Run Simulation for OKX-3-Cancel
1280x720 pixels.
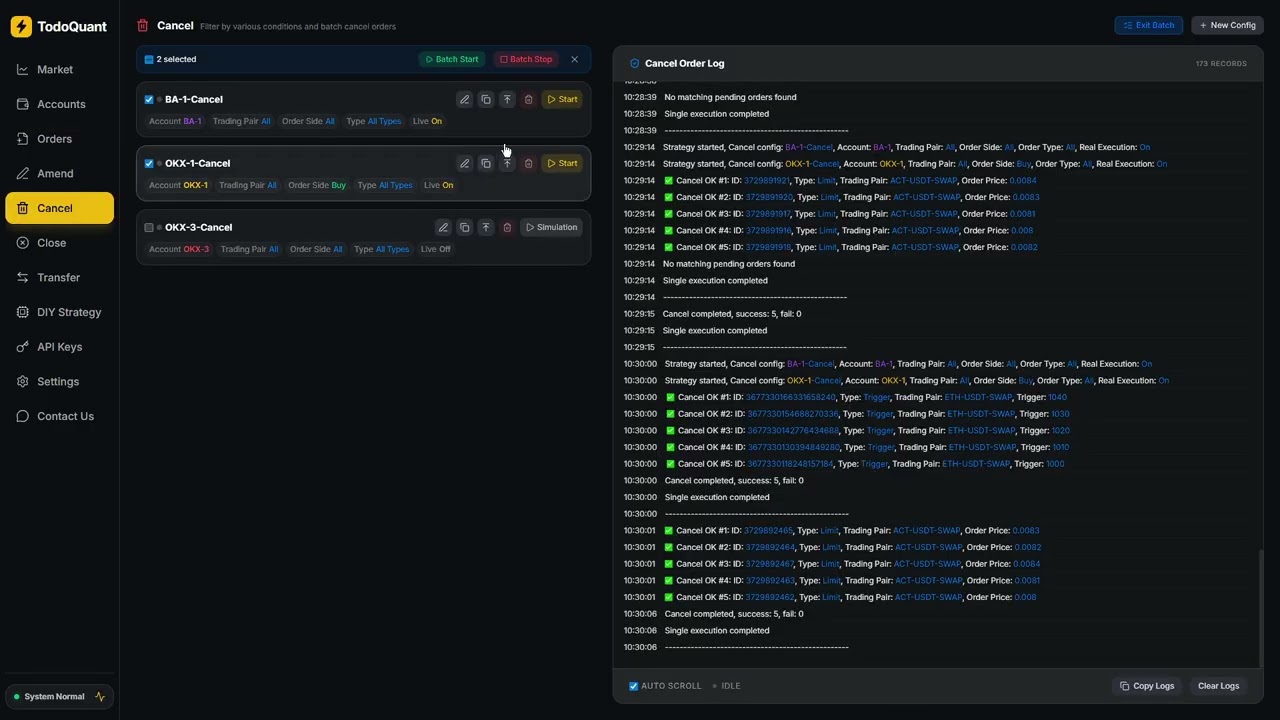551,228
